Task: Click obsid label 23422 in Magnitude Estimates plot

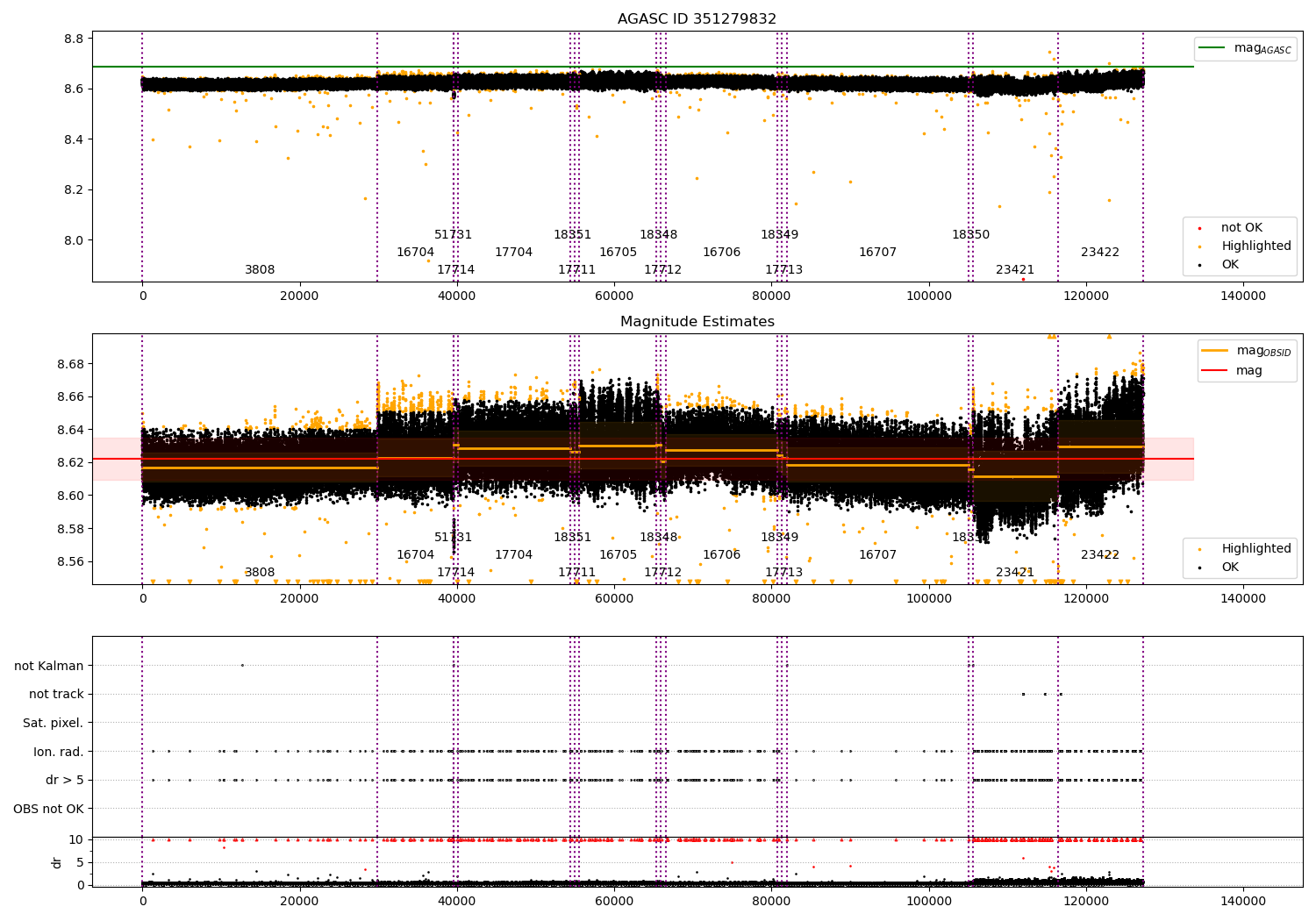Action: tap(1100, 555)
